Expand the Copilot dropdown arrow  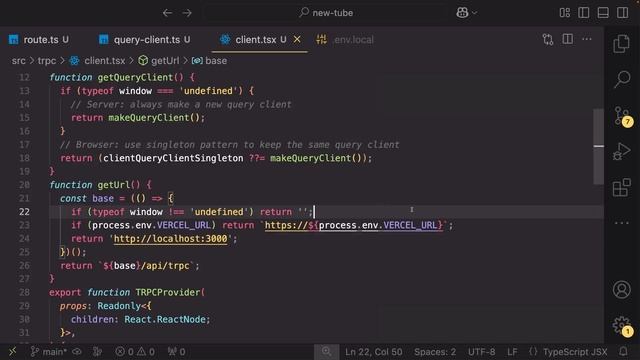(475, 13)
